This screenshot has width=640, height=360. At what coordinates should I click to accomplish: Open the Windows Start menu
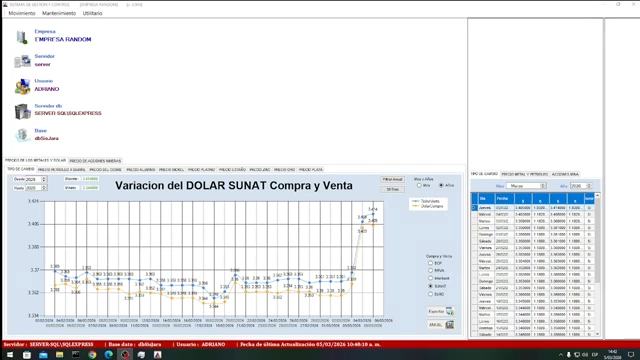(10, 355)
